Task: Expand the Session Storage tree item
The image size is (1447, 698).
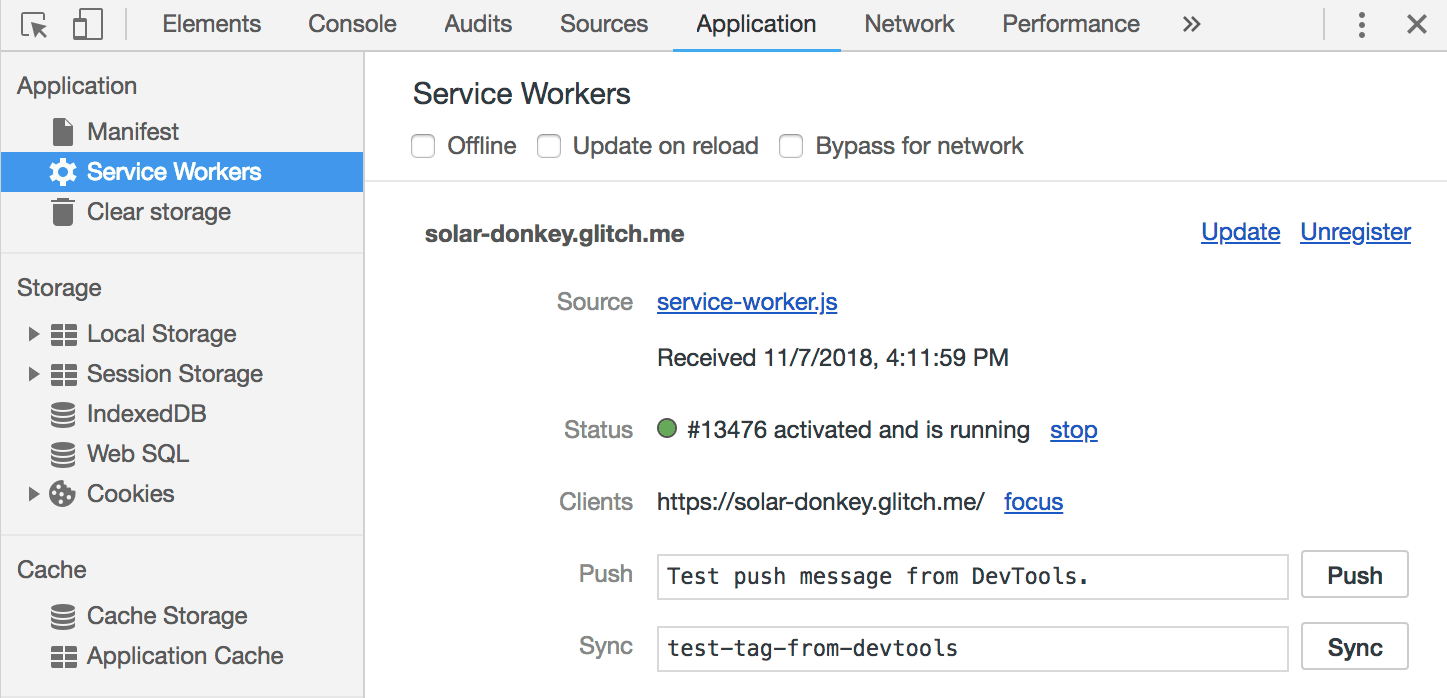Action: [x=33, y=373]
